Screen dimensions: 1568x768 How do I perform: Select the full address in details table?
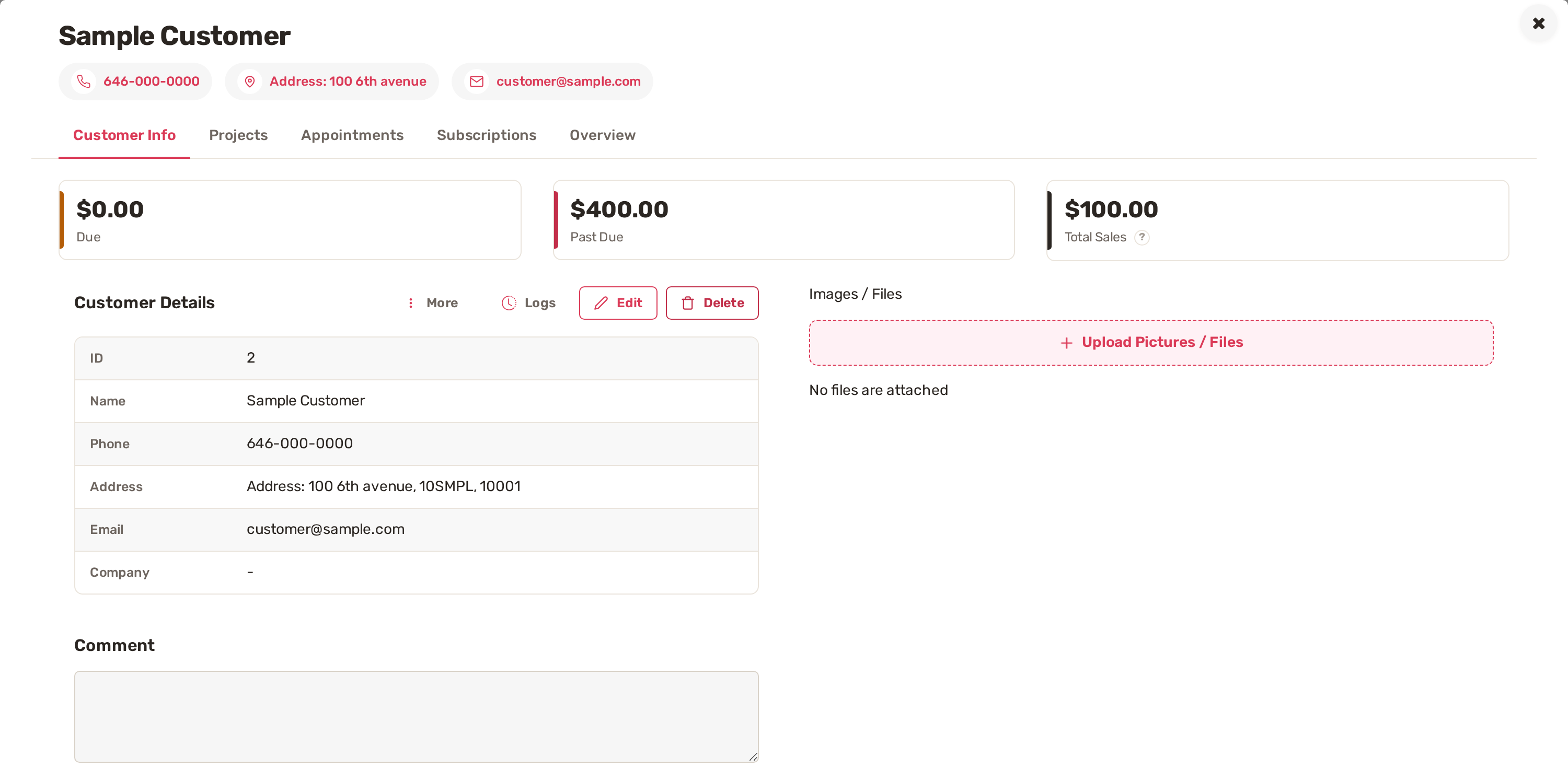pos(384,486)
